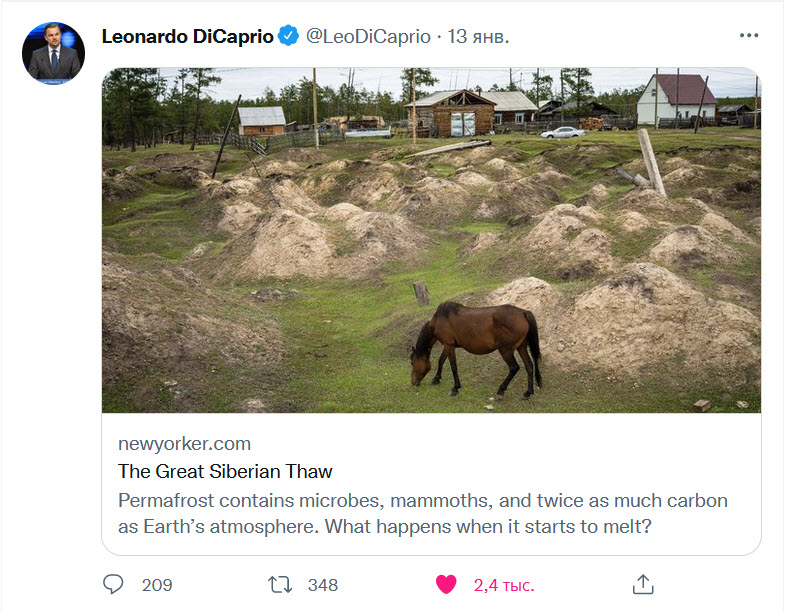Click the retweet arrows icon
Viewport: 796px width, 613px height.
click(x=281, y=584)
